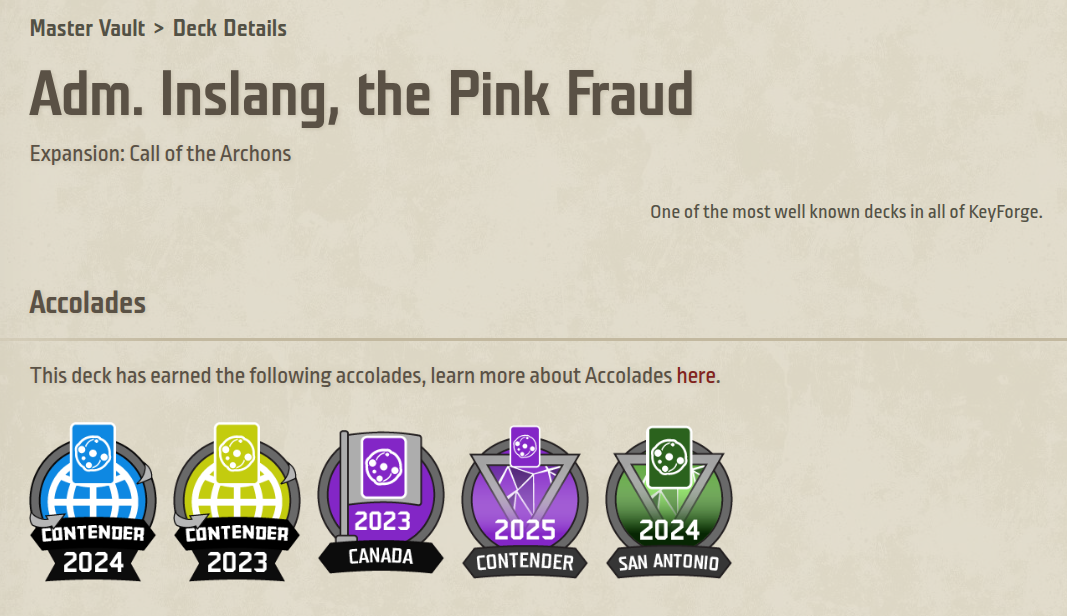
Task: Click the purple card on the Canada flag
Action: 383,465
